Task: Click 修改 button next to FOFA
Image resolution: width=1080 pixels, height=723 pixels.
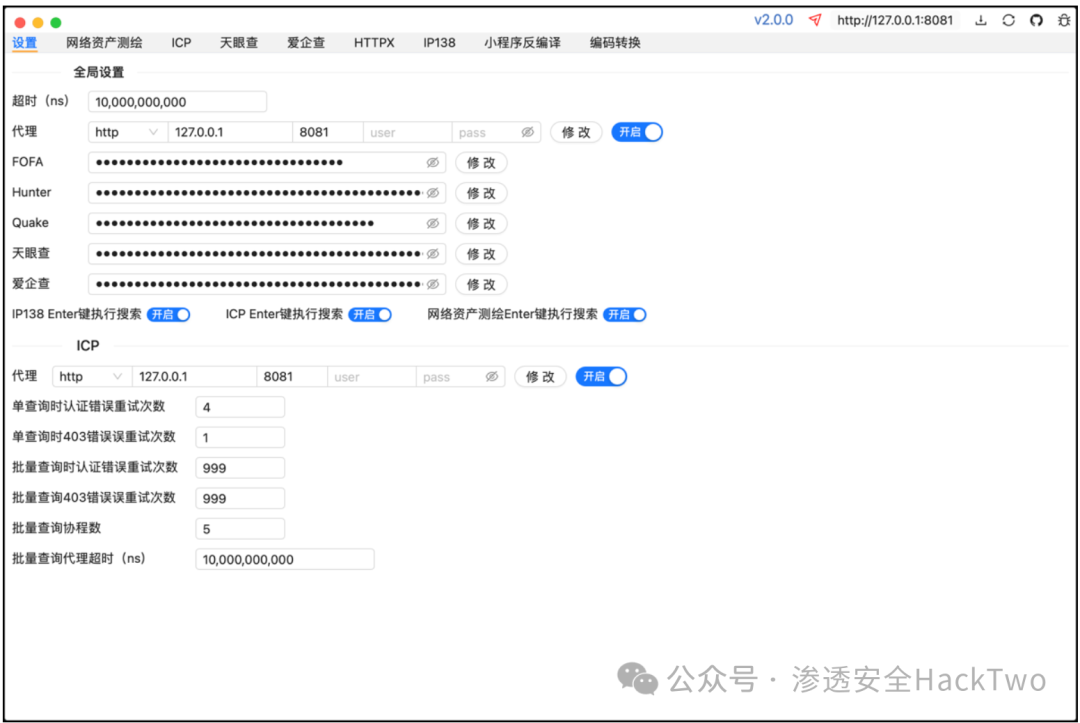Action: (481, 163)
